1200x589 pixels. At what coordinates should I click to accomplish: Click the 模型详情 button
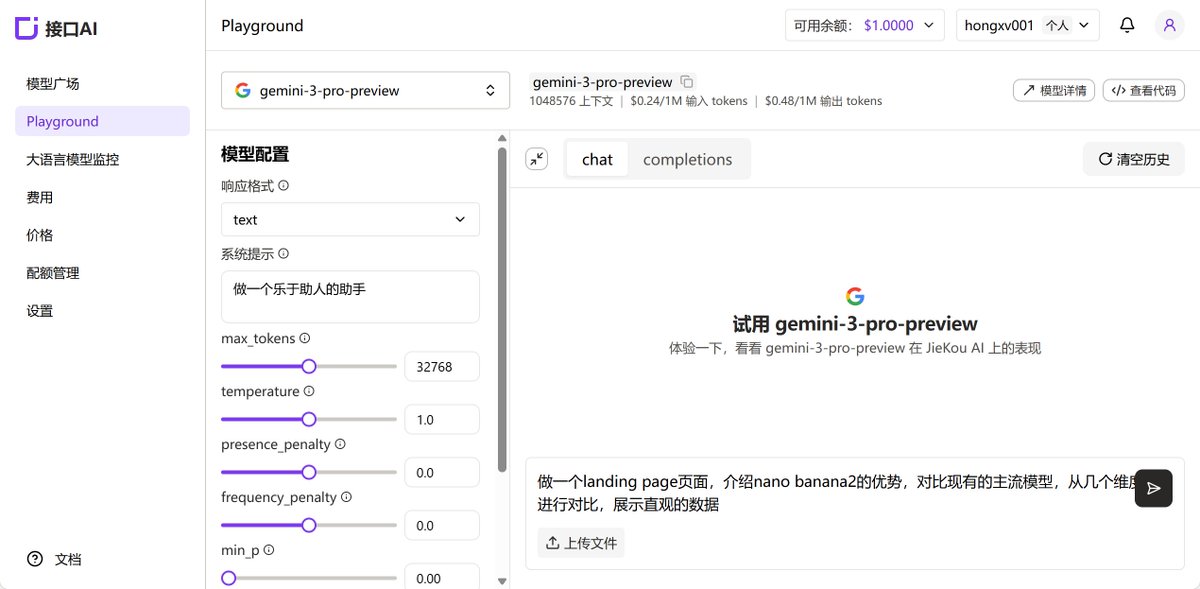(1054, 90)
